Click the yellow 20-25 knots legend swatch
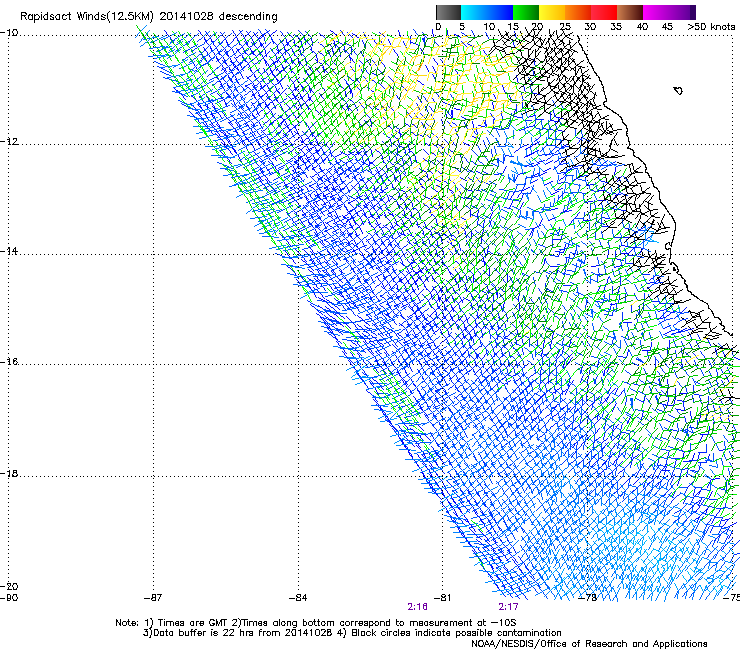The height and width of the screenshot is (650, 740). point(552,12)
